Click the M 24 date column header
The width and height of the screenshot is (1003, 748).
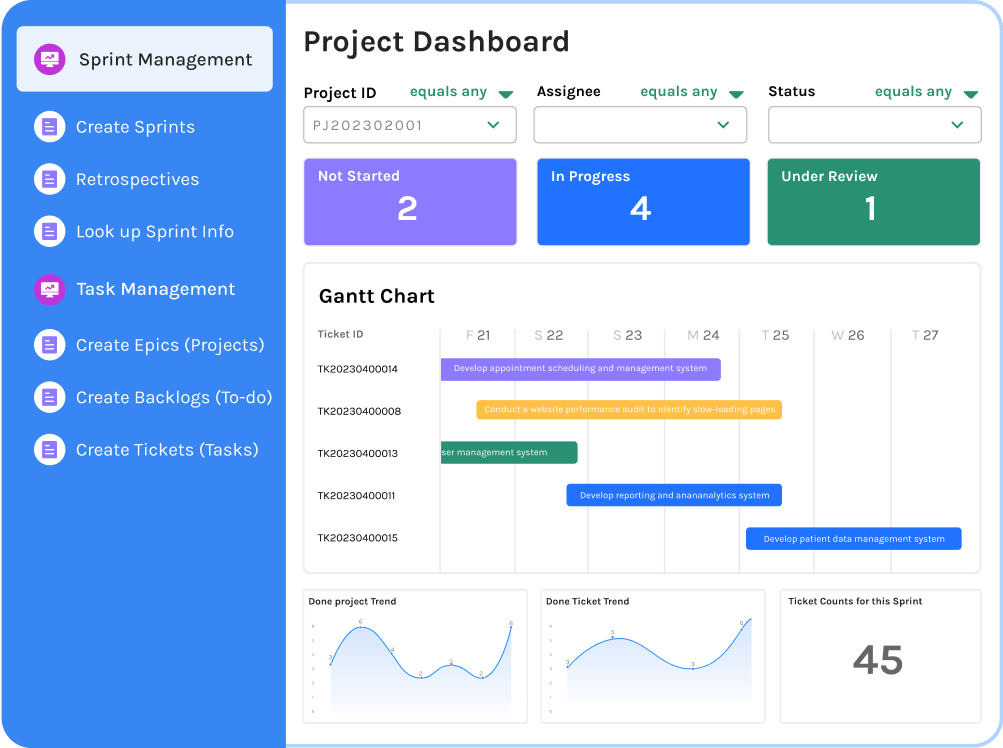[x=703, y=335]
